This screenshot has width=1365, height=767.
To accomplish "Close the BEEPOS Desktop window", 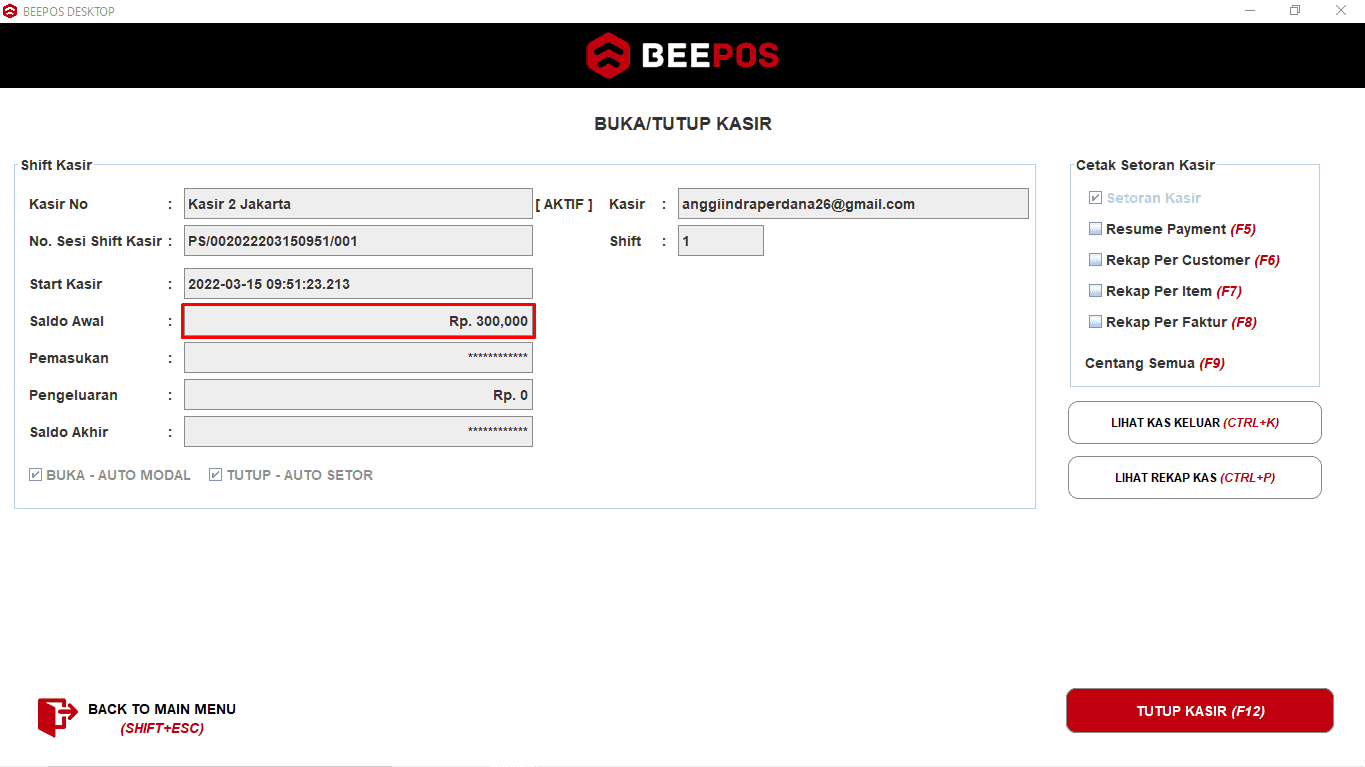I will tap(1341, 11).
